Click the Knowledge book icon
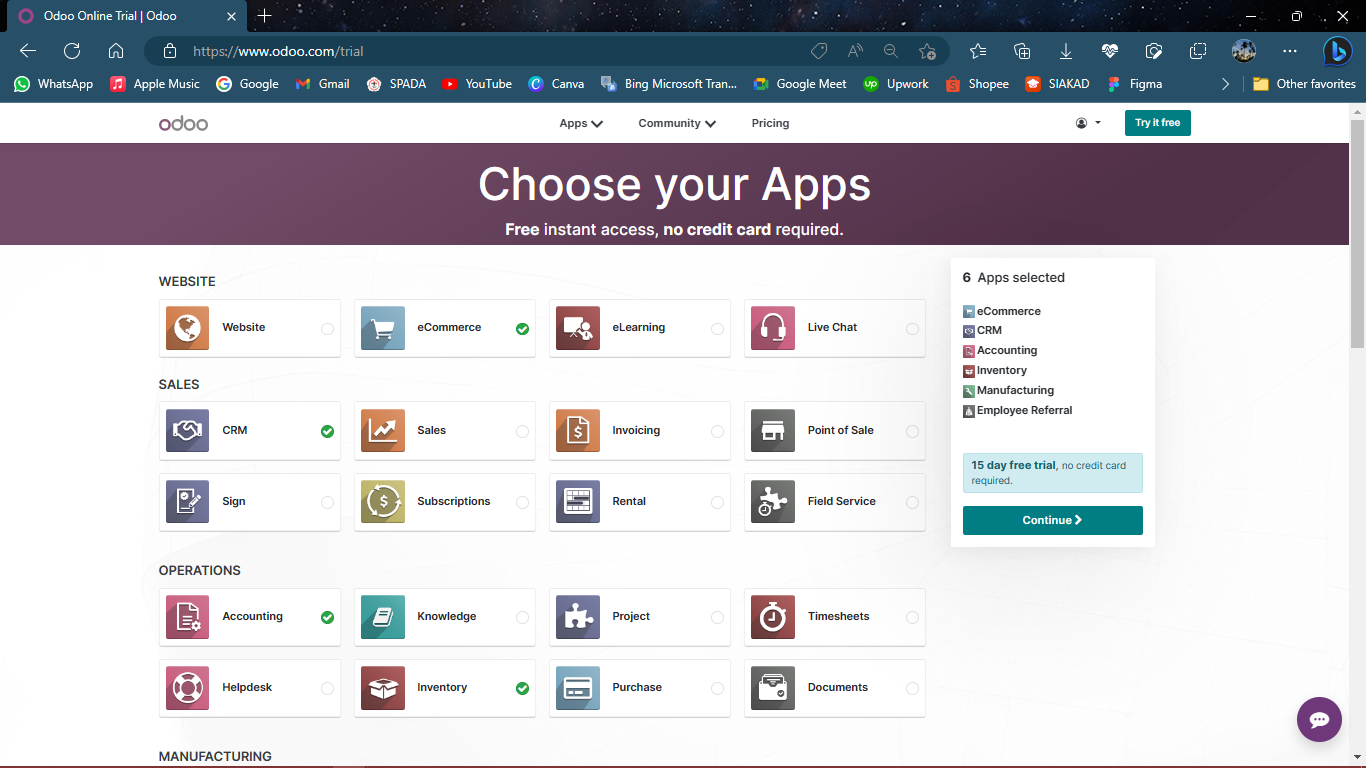The width and height of the screenshot is (1366, 768). point(382,617)
